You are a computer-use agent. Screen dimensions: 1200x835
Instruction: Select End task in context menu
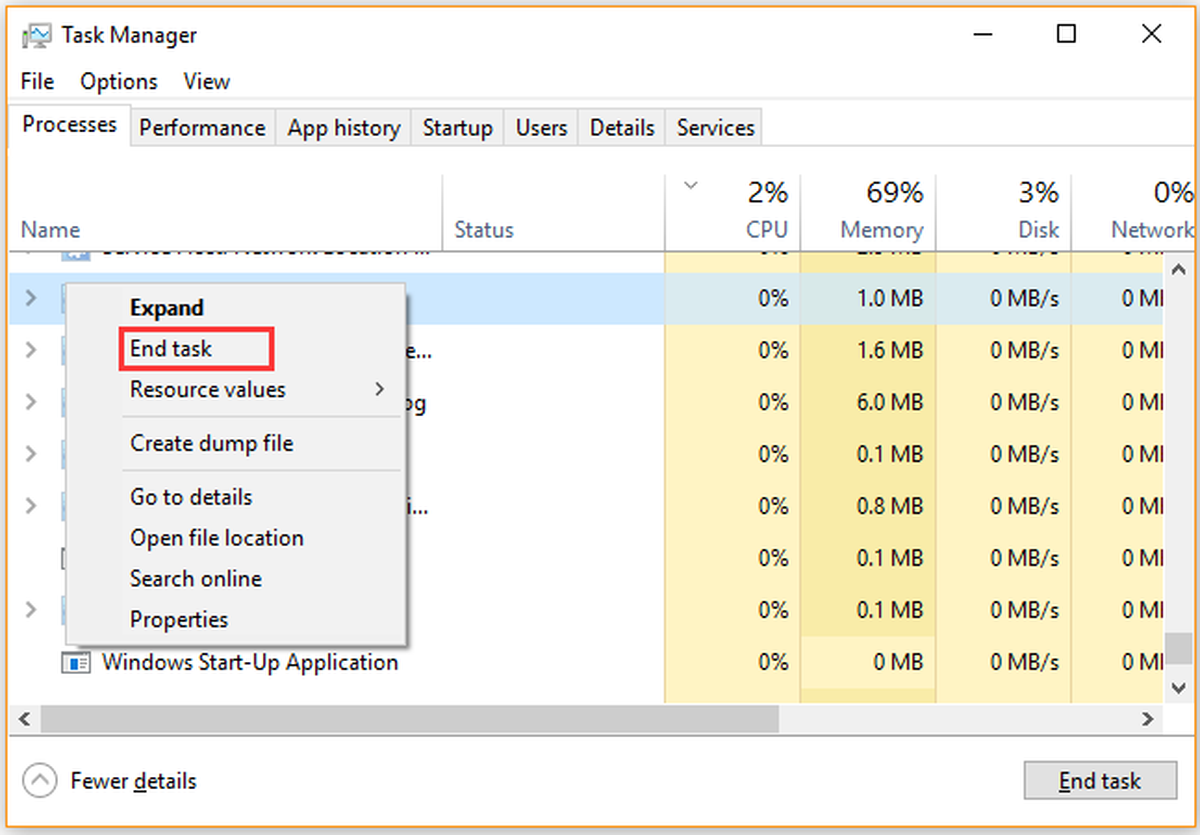[171, 348]
